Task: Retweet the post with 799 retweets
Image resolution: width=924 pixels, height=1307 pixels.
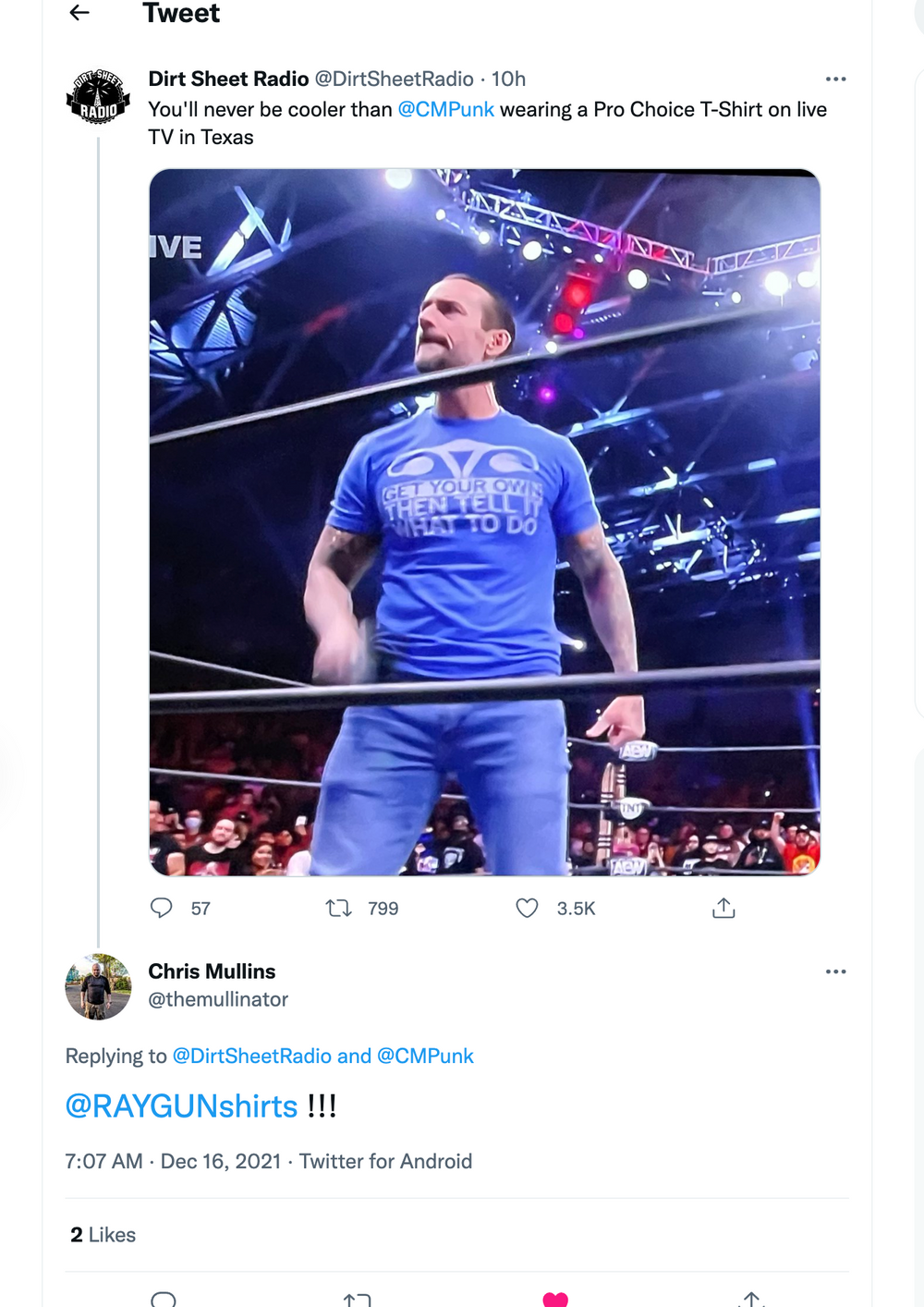Action: click(x=339, y=908)
